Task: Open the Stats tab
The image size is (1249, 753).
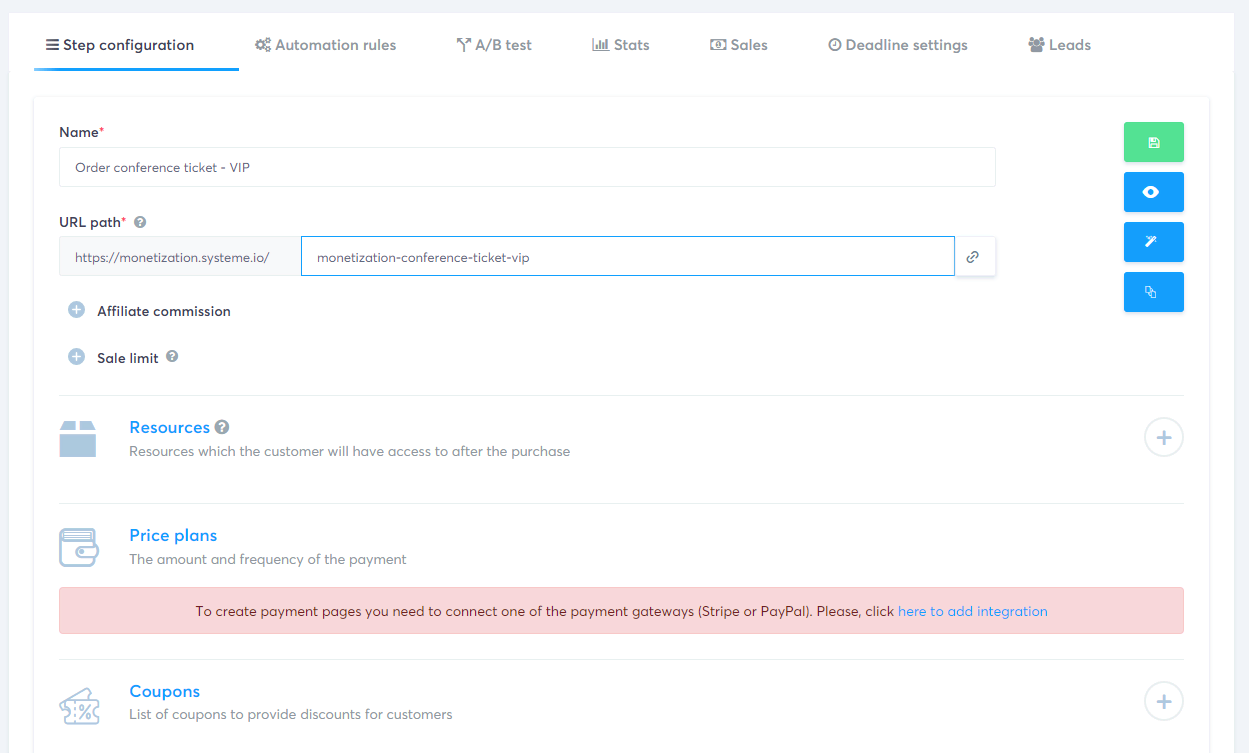Action: click(x=621, y=45)
